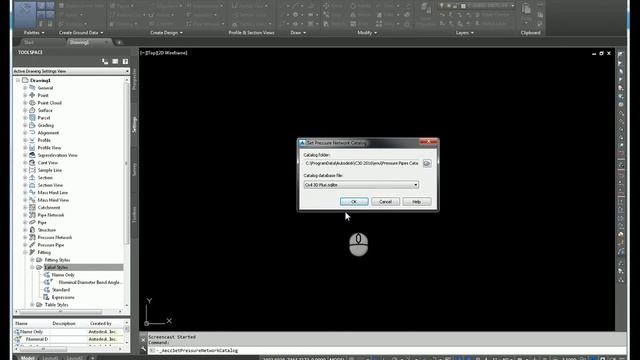Select the Pressure Pipe icon
Image resolution: width=640 pixels, height=360 pixels.
click(32, 245)
